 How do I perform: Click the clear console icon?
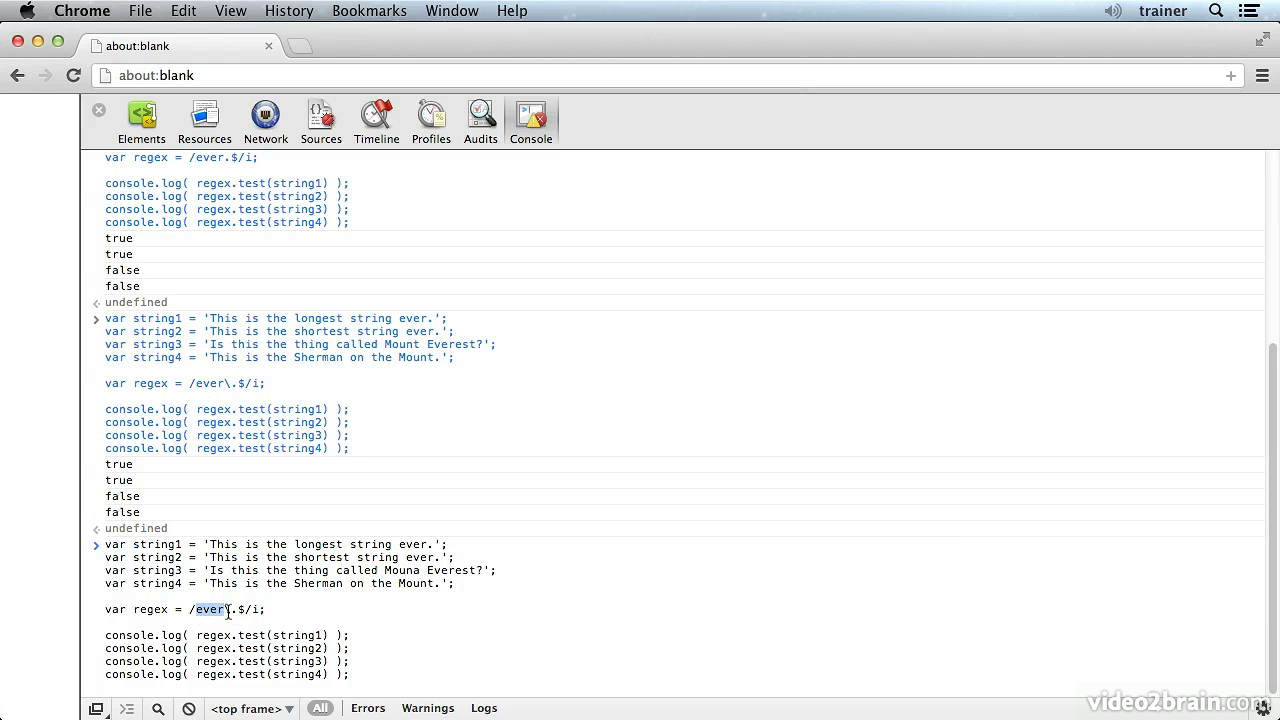tap(189, 709)
